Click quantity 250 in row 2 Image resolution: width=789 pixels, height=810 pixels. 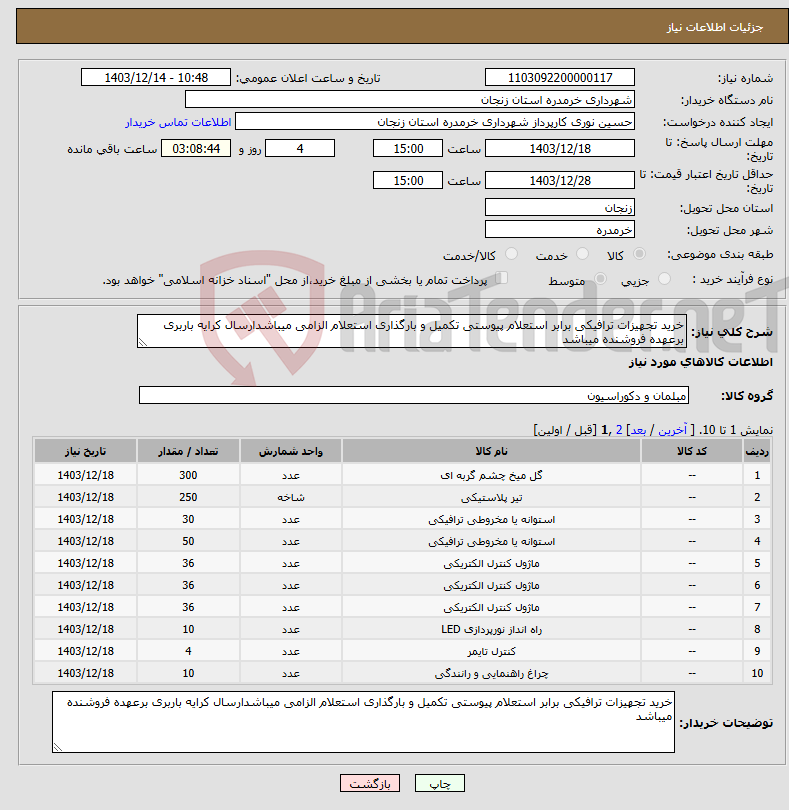[x=188, y=497]
